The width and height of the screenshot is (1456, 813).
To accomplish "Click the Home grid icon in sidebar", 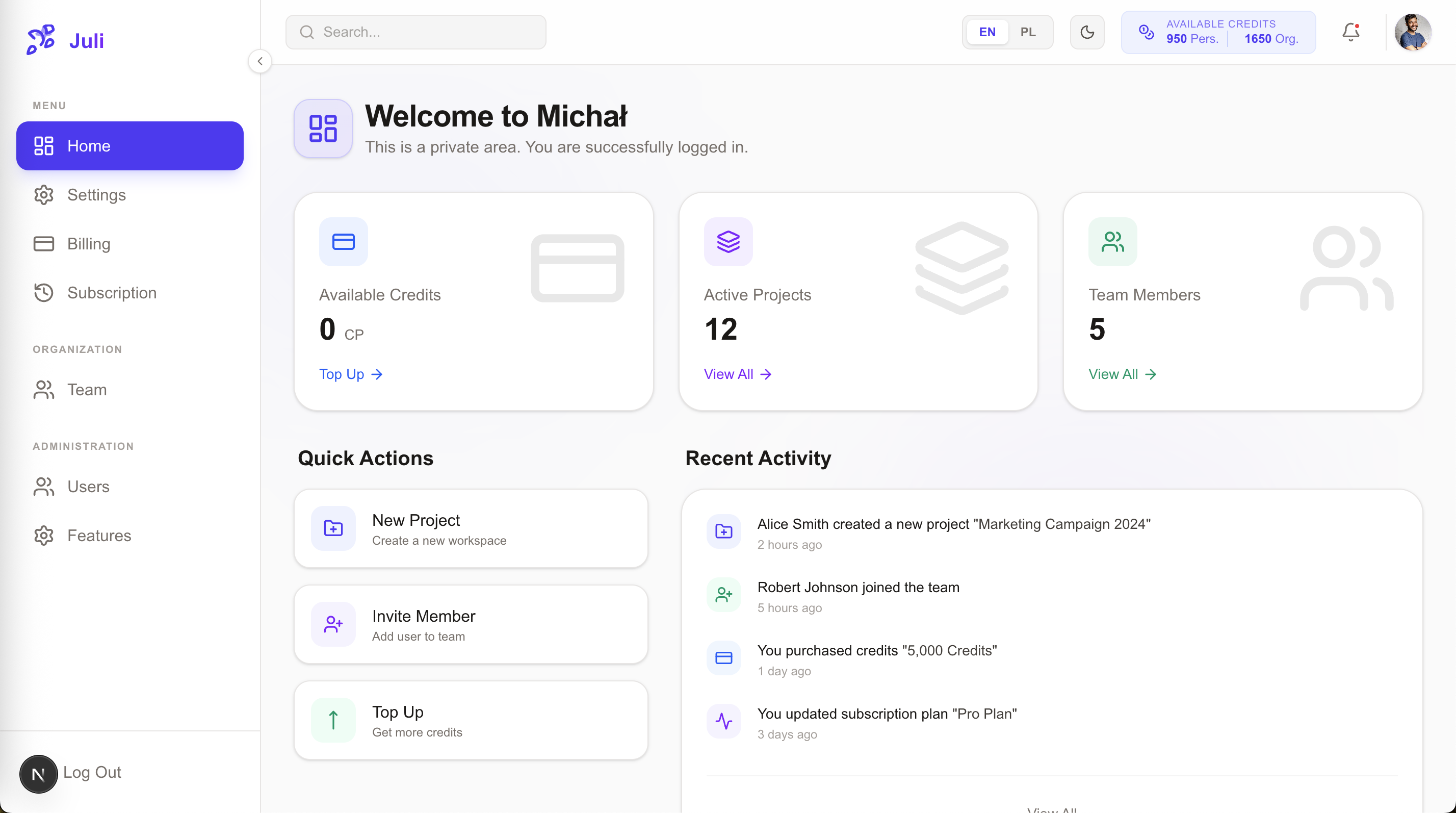I will [43, 146].
